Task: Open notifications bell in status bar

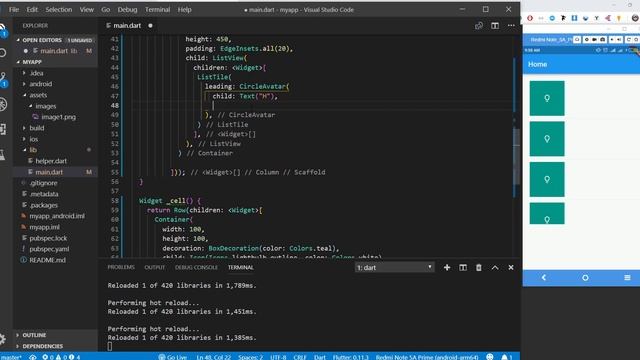Action: (x=506, y=357)
